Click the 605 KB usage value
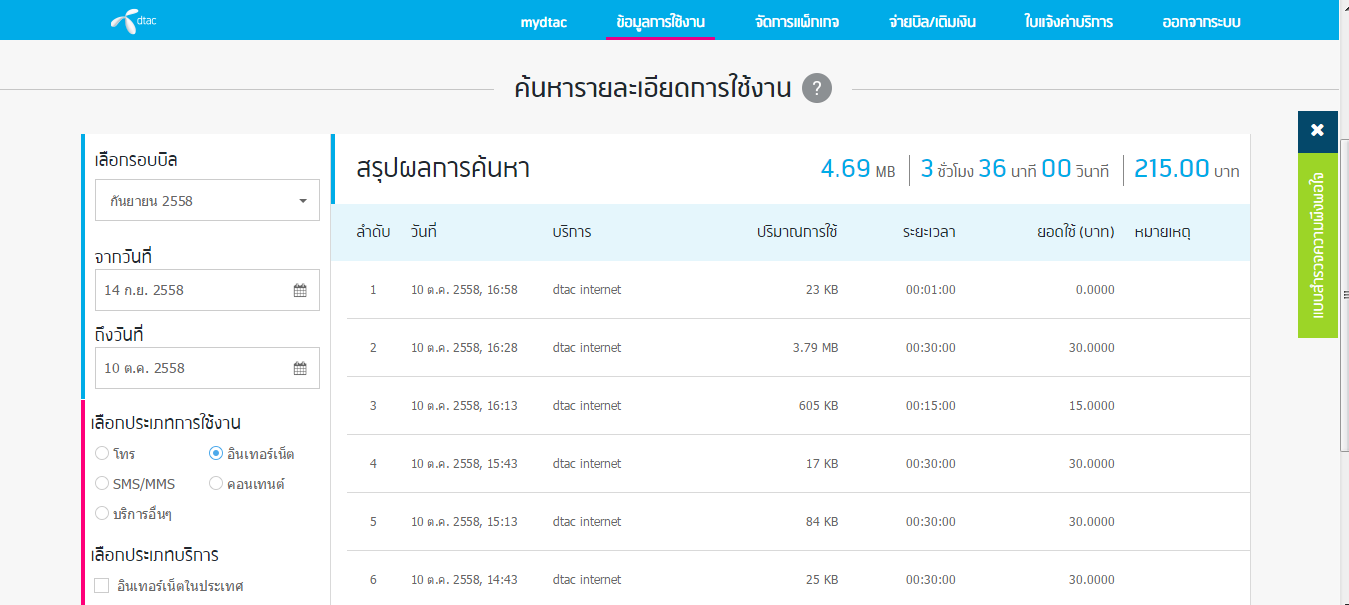This screenshot has width=1349, height=605. (x=817, y=406)
